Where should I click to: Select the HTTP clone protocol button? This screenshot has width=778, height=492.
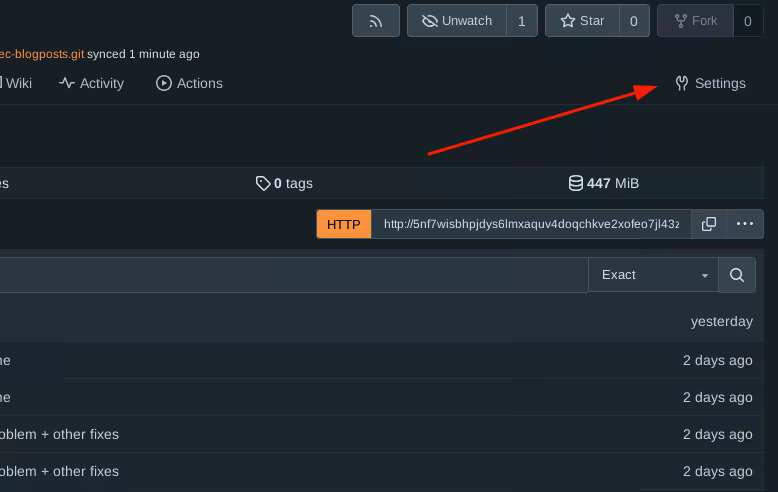[343, 224]
